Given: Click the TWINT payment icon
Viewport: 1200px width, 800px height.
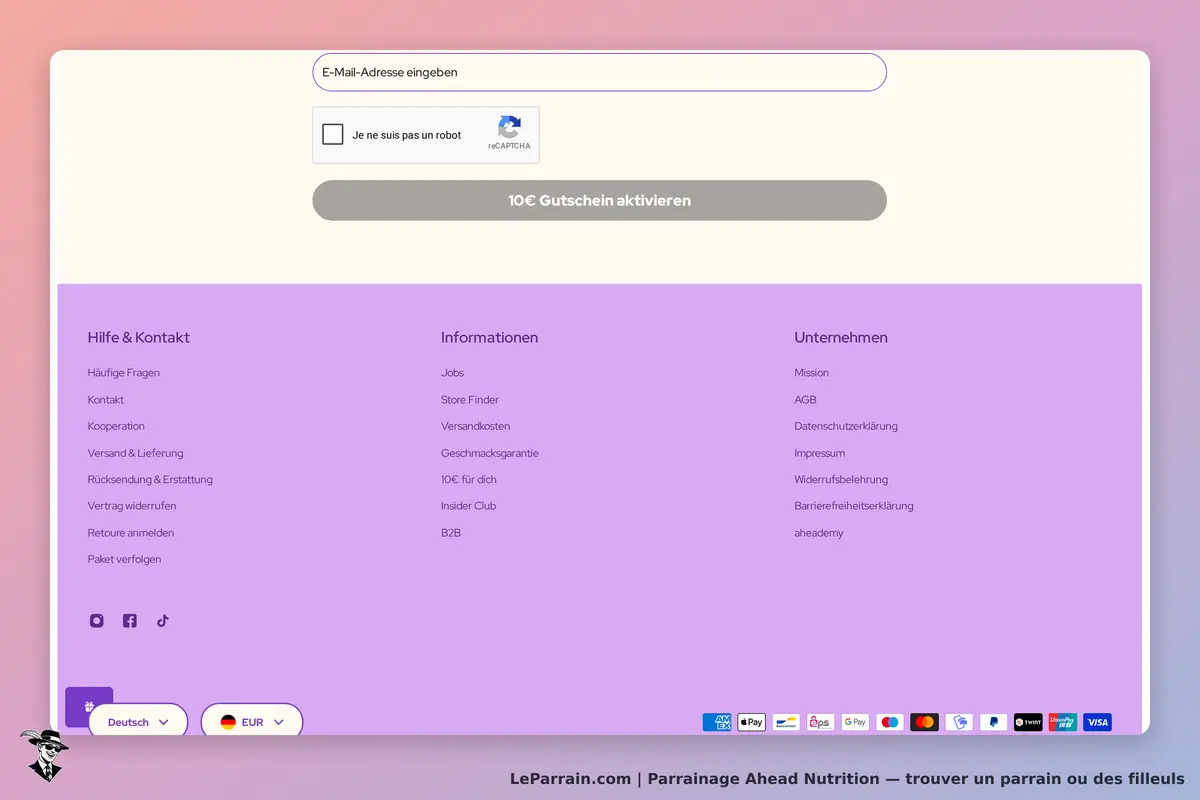Looking at the screenshot, I should (1028, 722).
